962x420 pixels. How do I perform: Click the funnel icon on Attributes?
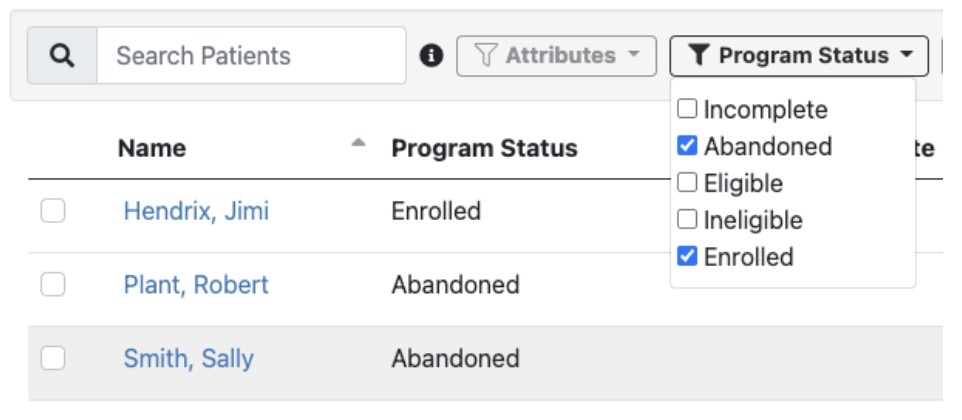(485, 56)
